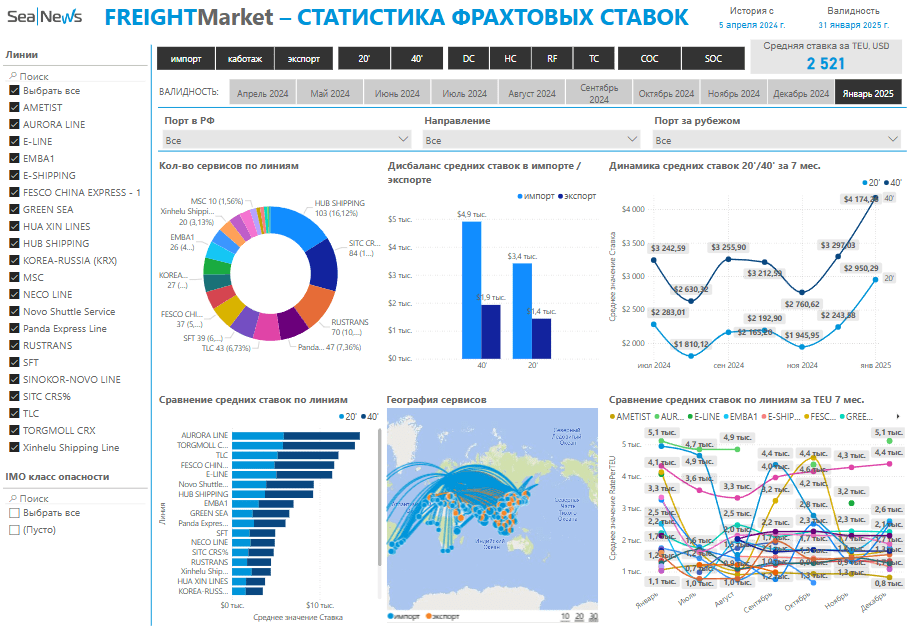919x627 pixels.
Task: Filter by COC ownership button
Action: [649, 59]
